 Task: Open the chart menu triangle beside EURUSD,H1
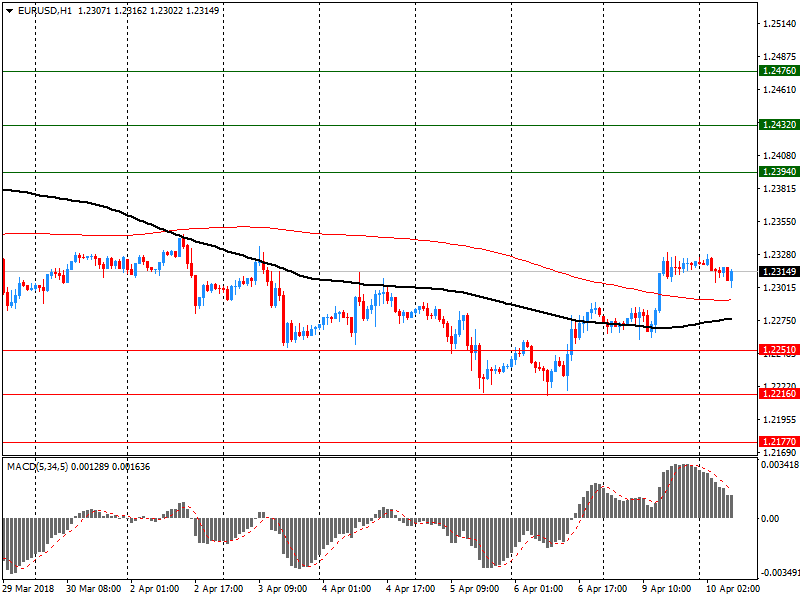coord(9,11)
